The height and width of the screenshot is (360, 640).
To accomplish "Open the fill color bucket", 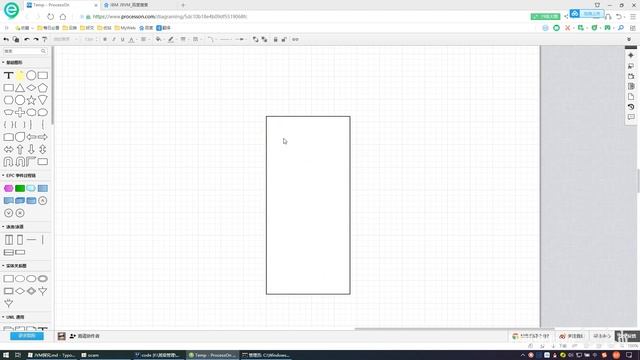I will coord(159,40).
